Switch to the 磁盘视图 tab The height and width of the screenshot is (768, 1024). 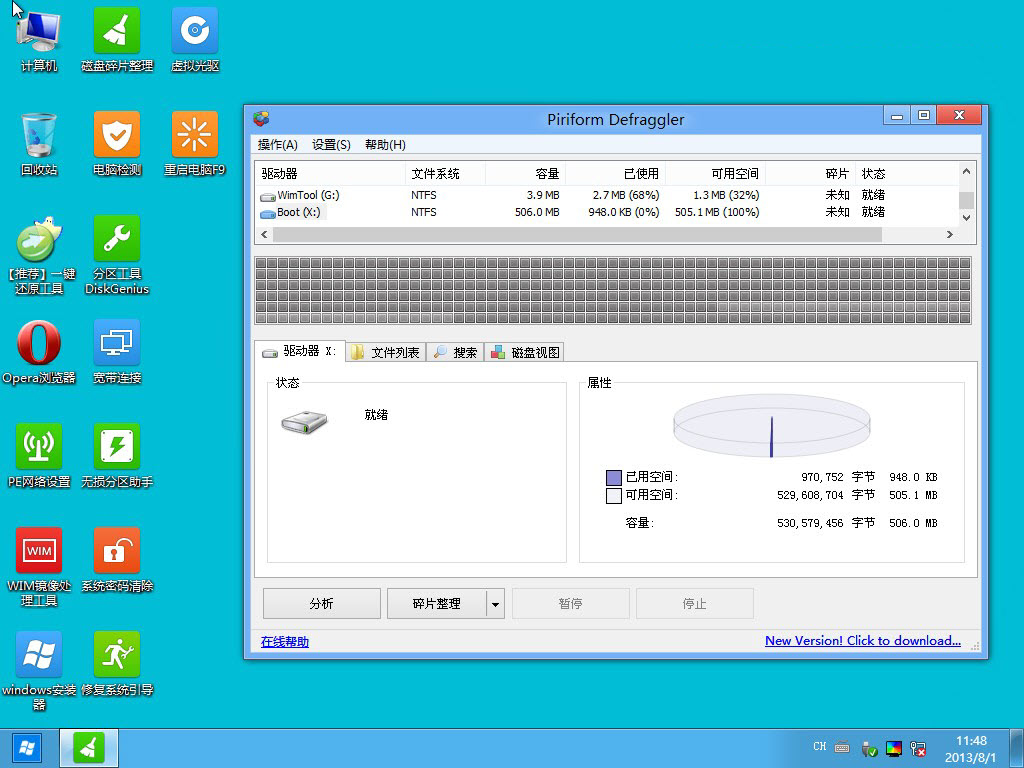(525, 353)
